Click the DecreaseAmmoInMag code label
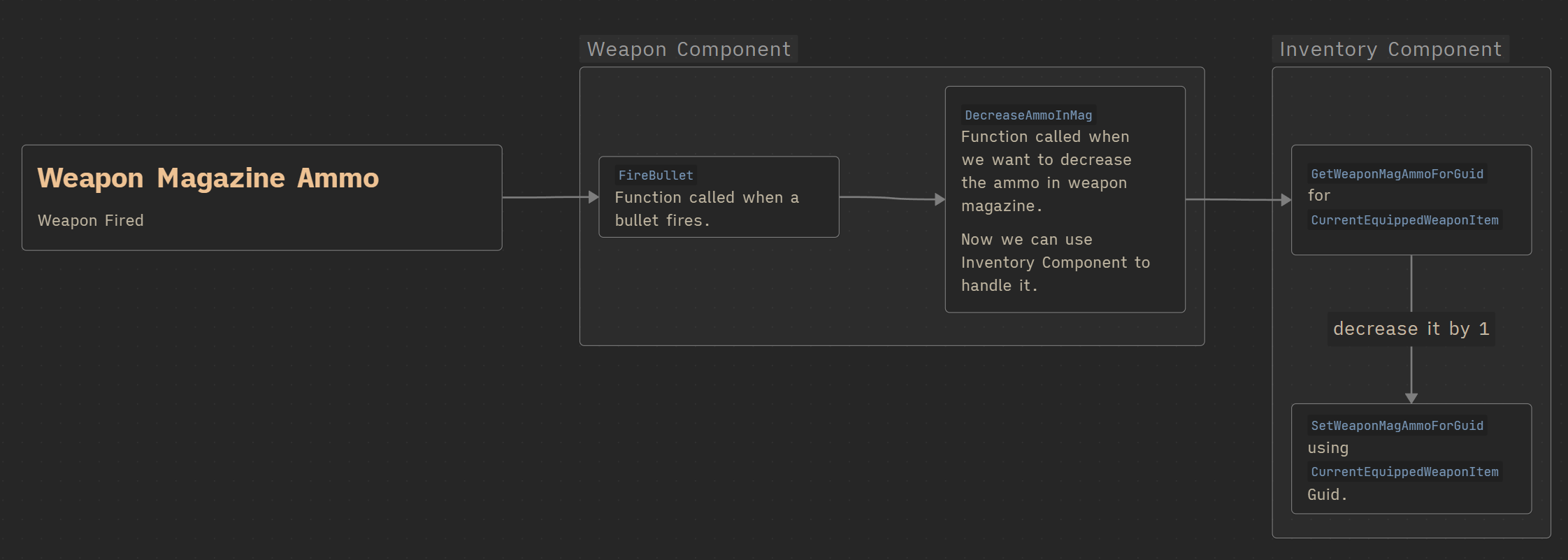Screen dimensions: 1568x560 click(1028, 115)
